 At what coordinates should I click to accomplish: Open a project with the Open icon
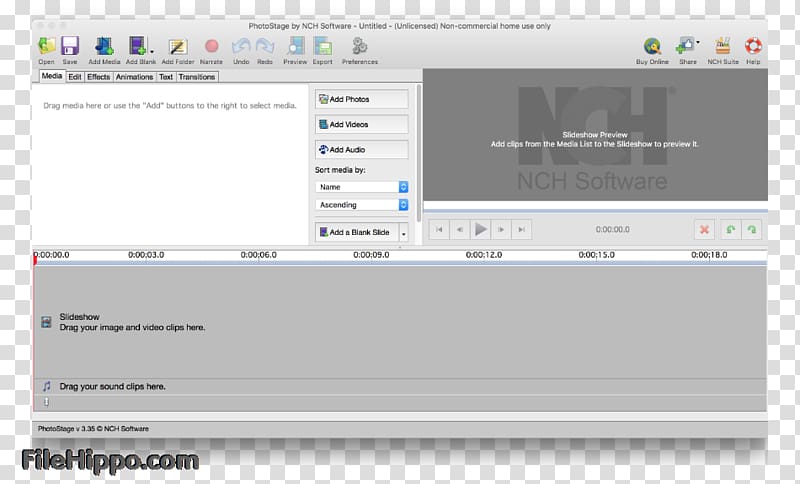pyautogui.click(x=46, y=50)
